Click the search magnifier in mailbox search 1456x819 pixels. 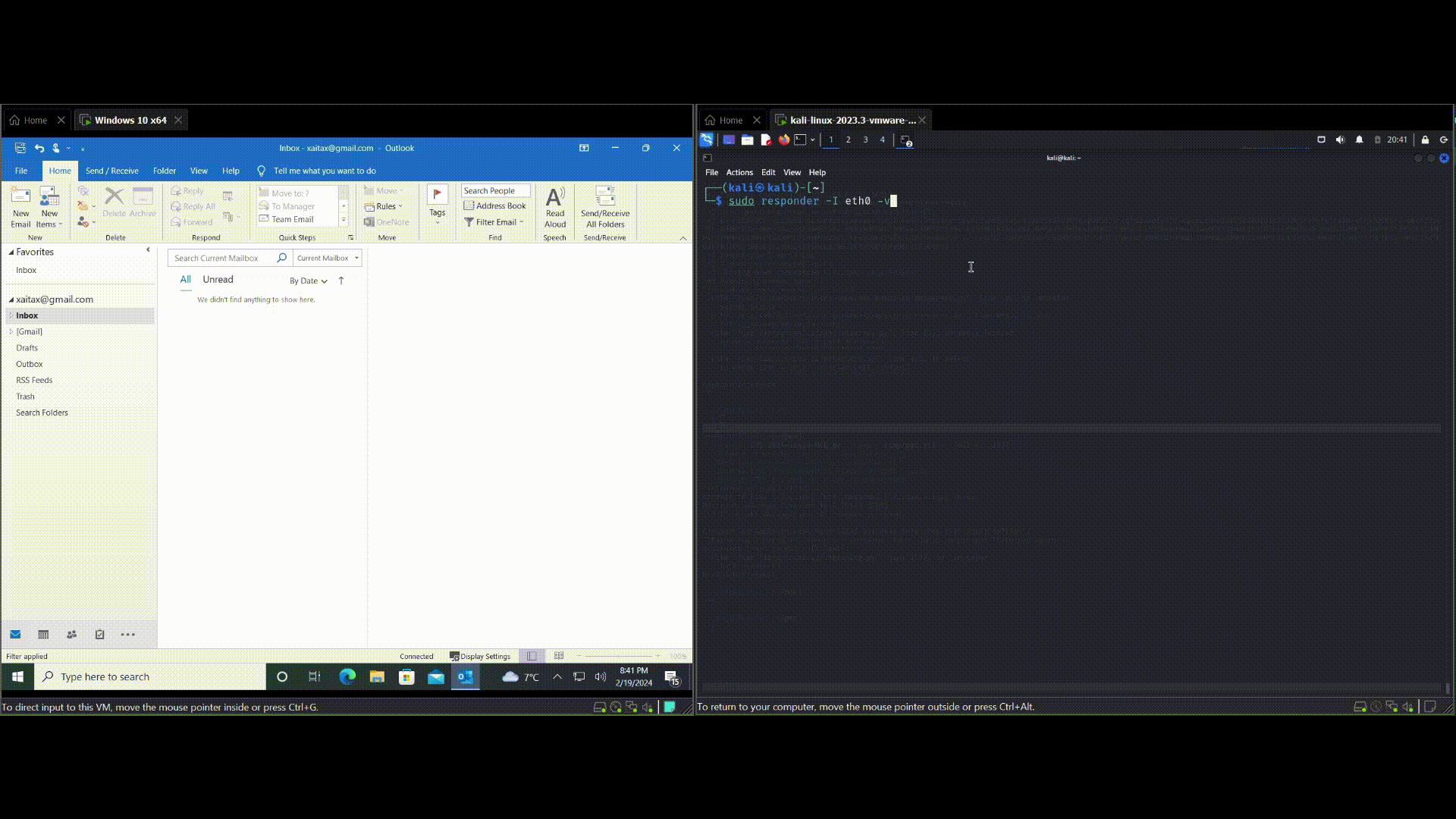pos(281,258)
